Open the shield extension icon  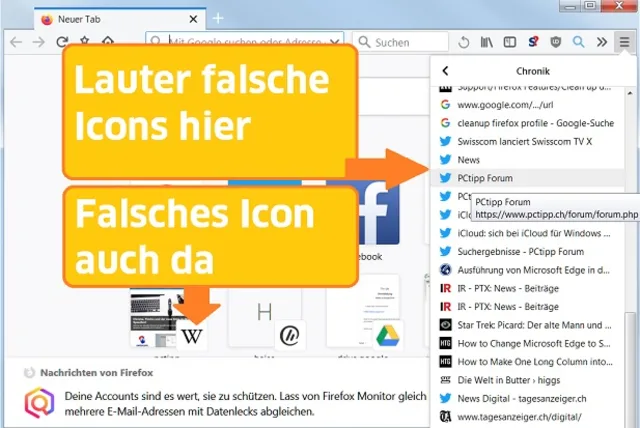coord(556,42)
